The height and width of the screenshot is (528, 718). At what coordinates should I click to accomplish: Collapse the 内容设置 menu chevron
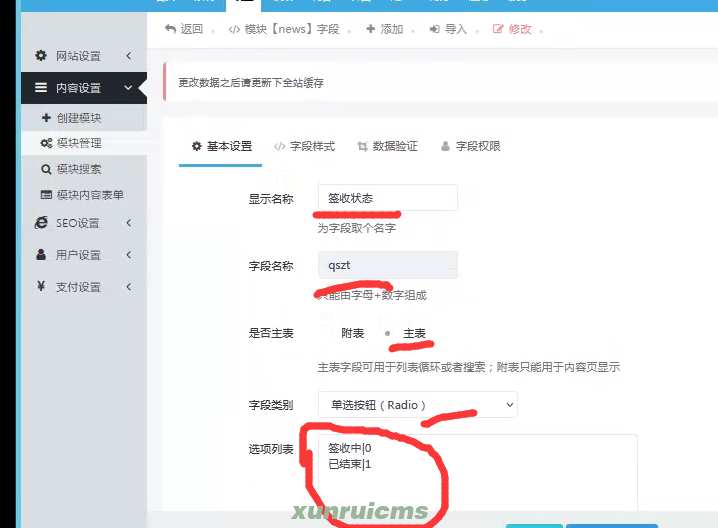(128, 87)
